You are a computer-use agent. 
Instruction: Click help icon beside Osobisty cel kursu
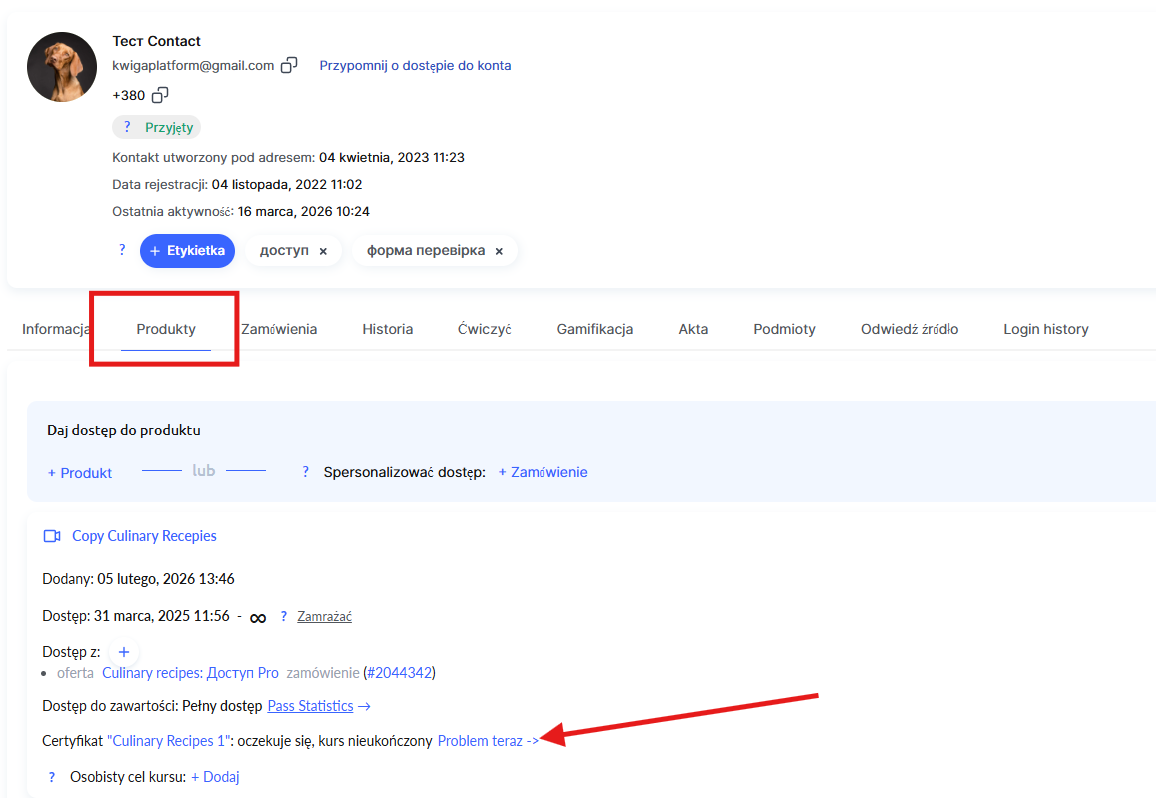tap(52, 777)
